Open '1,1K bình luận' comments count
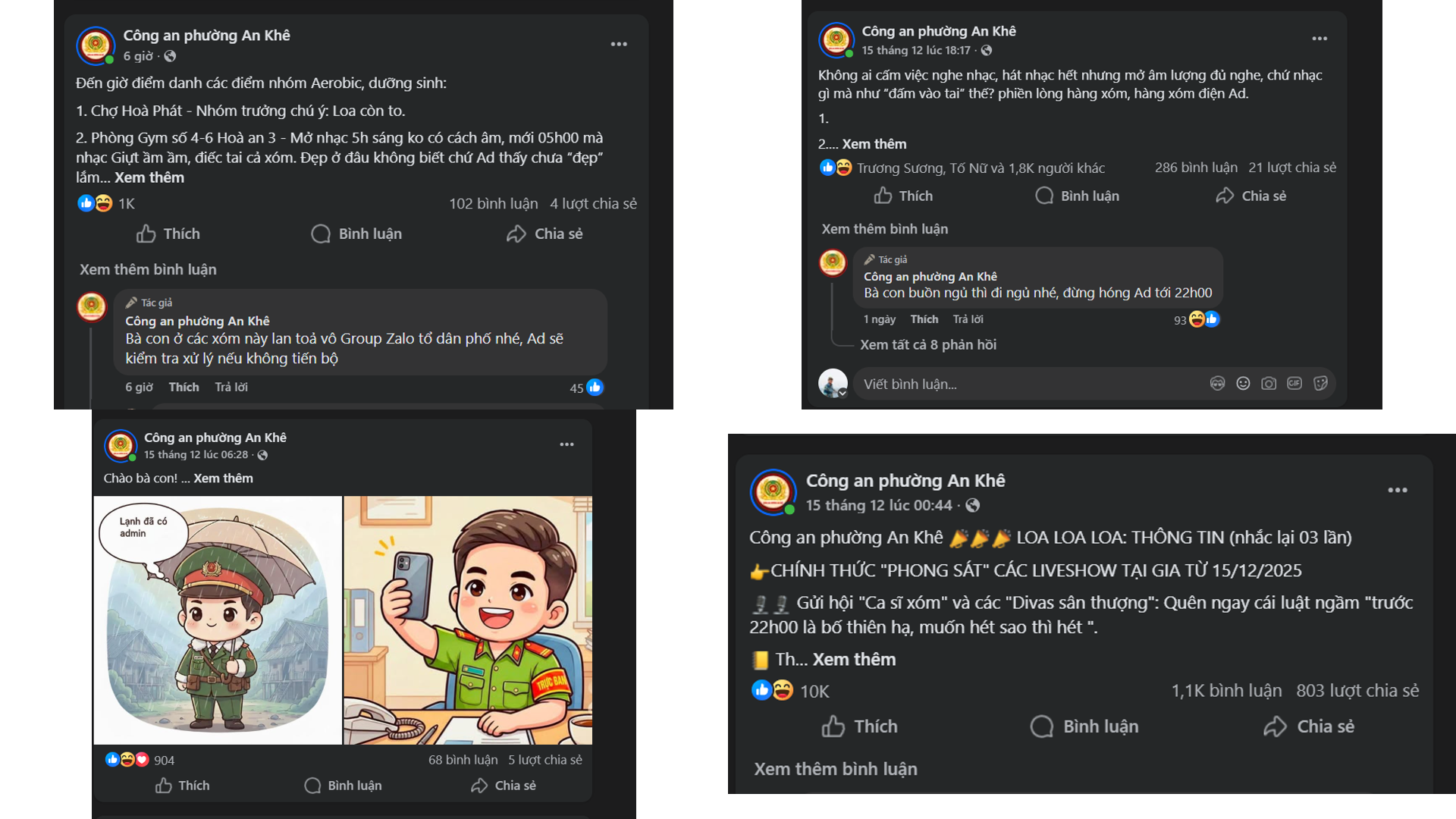The width and height of the screenshot is (1456, 819). click(1226, 691)
